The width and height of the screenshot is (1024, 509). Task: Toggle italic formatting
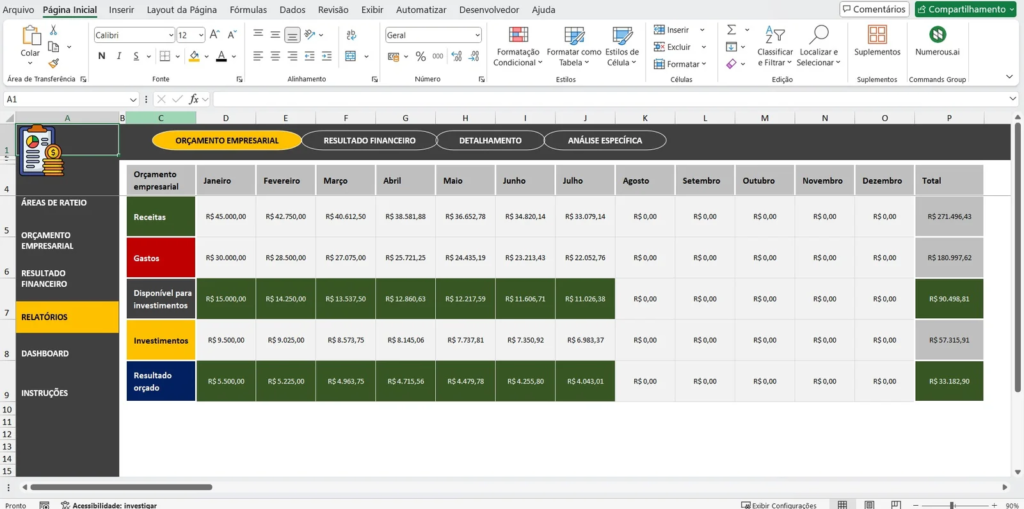coord(118,56)
